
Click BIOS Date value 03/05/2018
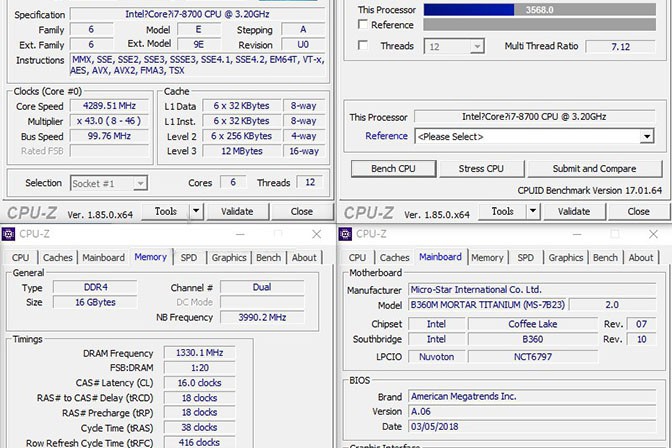point(532,427)
